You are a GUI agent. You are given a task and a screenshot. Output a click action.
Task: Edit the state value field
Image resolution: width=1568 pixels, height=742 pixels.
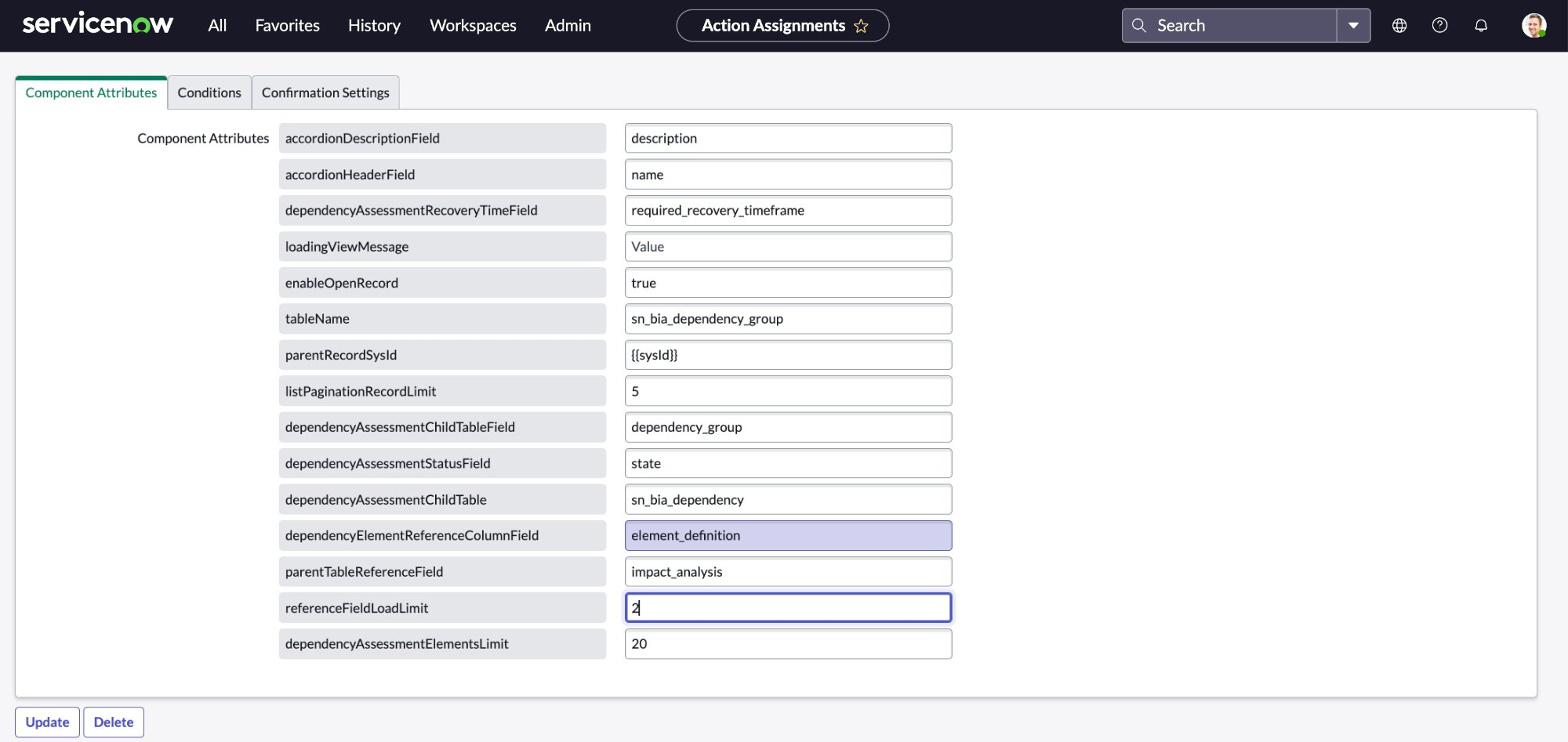pos(788,463)
